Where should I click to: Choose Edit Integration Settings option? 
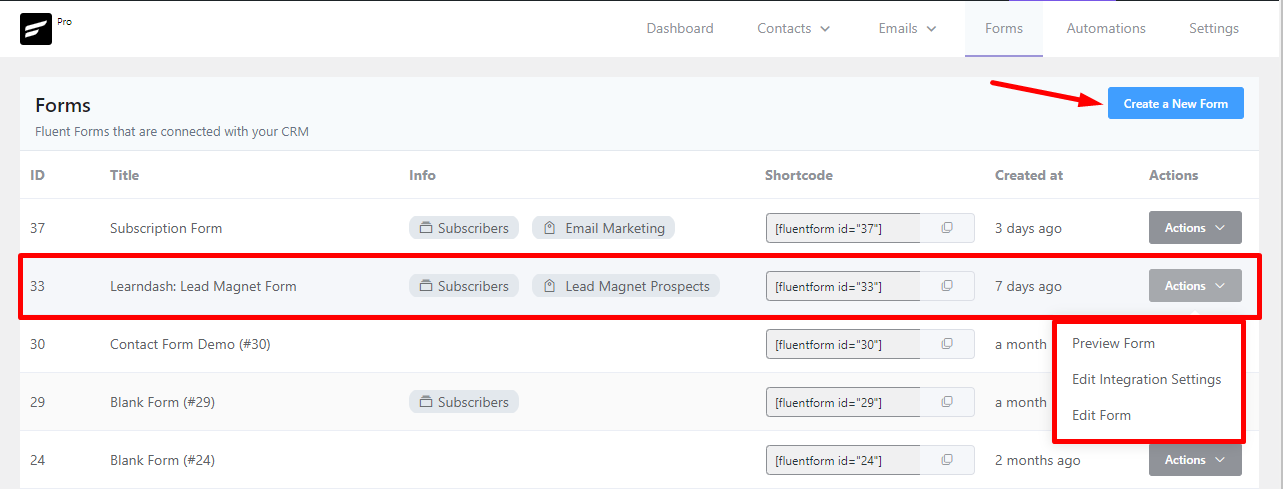click(x=1146, y=379)
